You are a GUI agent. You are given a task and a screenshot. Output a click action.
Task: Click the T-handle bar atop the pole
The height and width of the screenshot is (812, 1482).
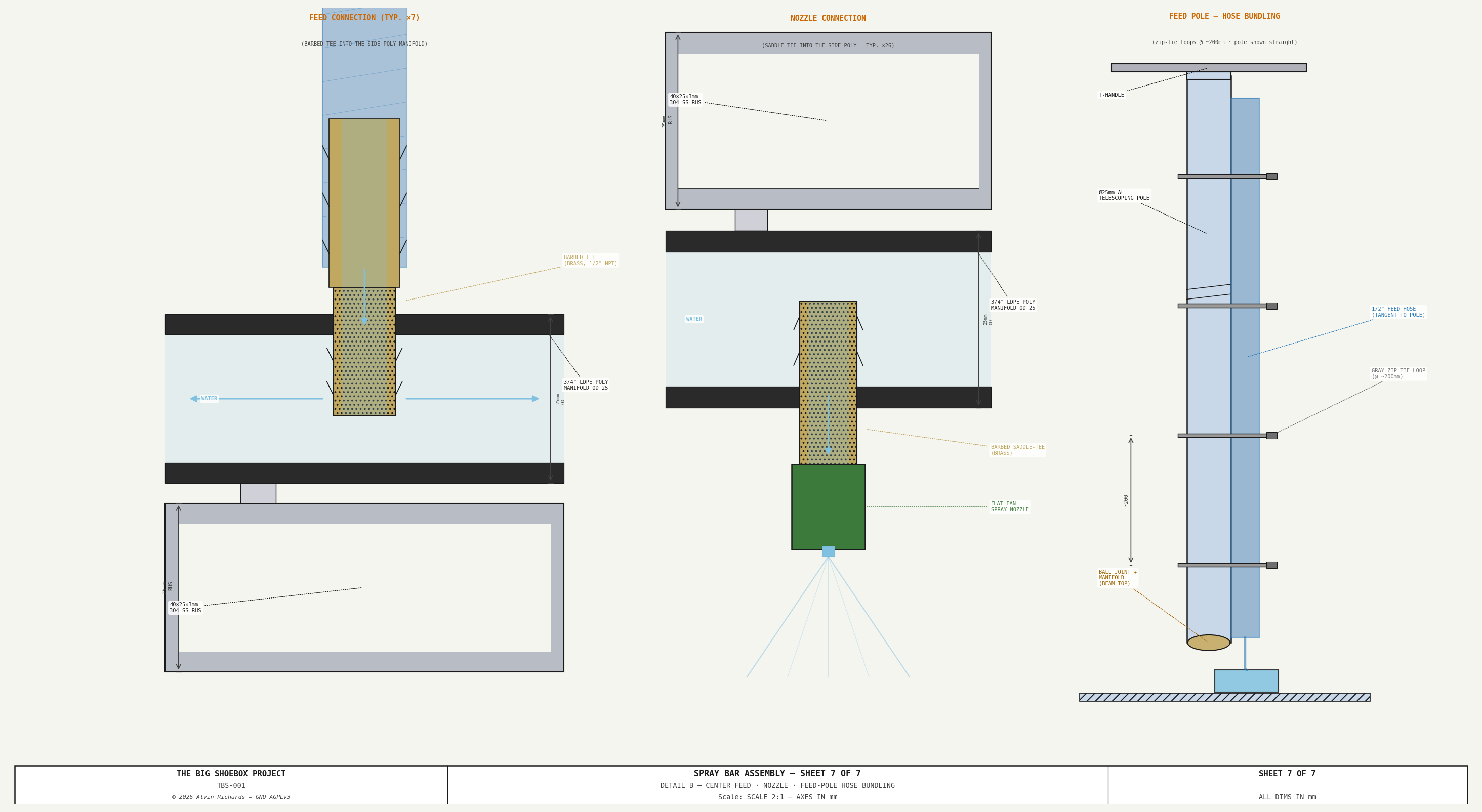point(1208,68)
